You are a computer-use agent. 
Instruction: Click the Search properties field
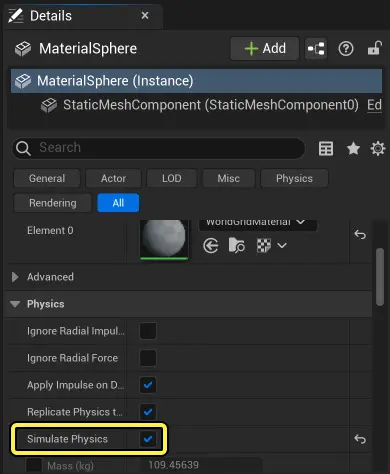[159, 148]
